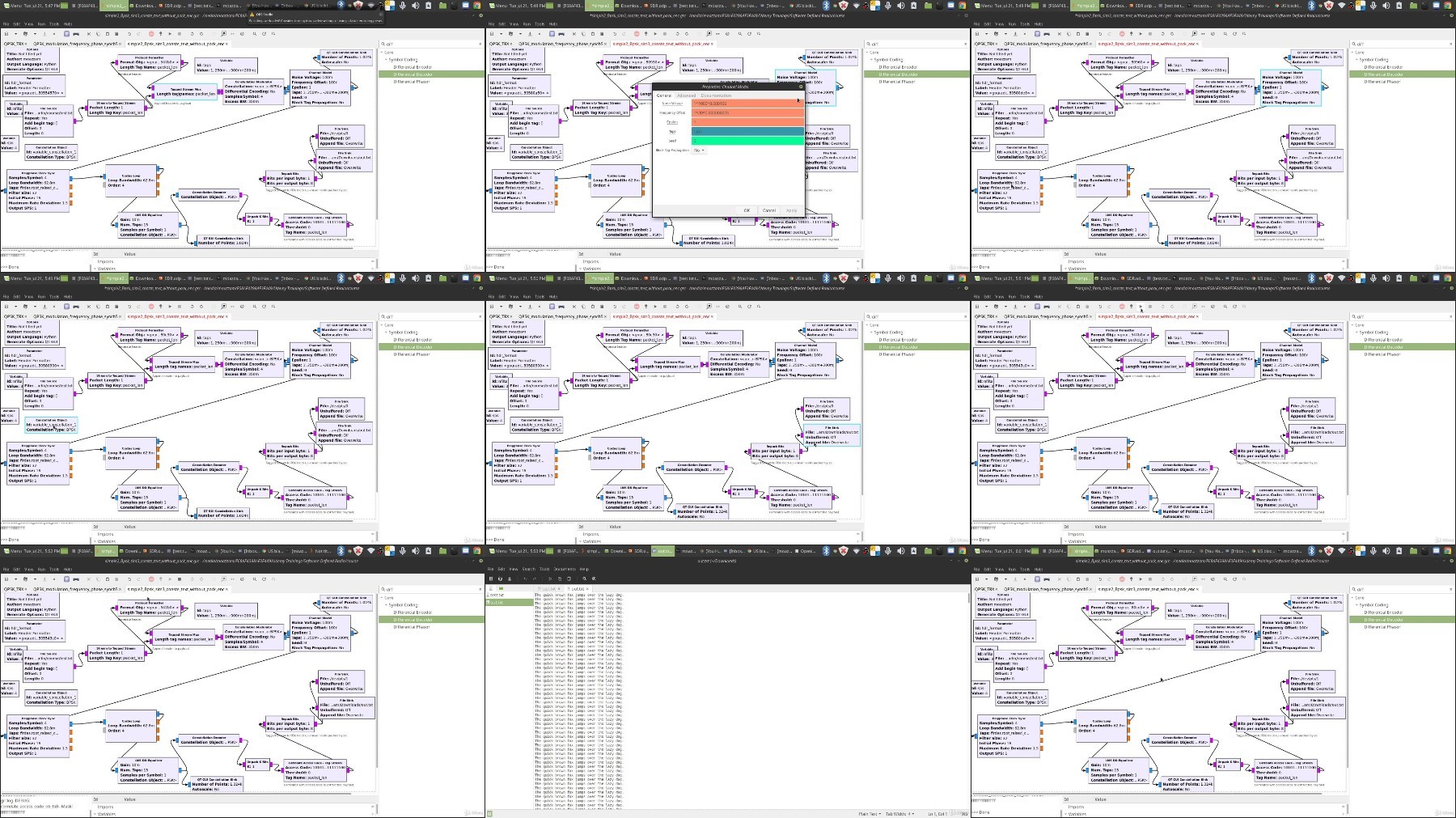This screenshot has height=818, width=1456.
Task: Click the Undo icon in the 5:47 PM GRC toolbar
Action: pyautogui.click(x=129, y=34)
